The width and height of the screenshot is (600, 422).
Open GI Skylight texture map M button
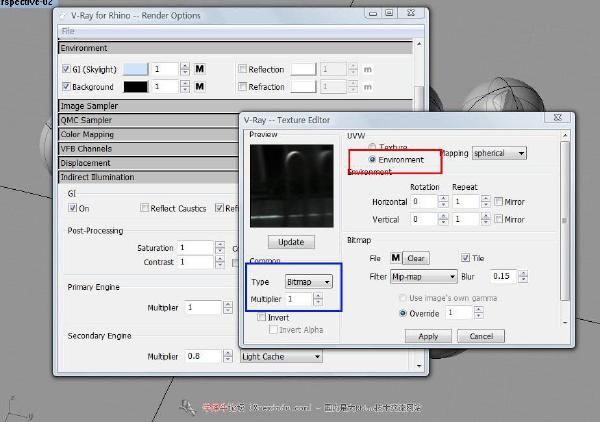199,69
